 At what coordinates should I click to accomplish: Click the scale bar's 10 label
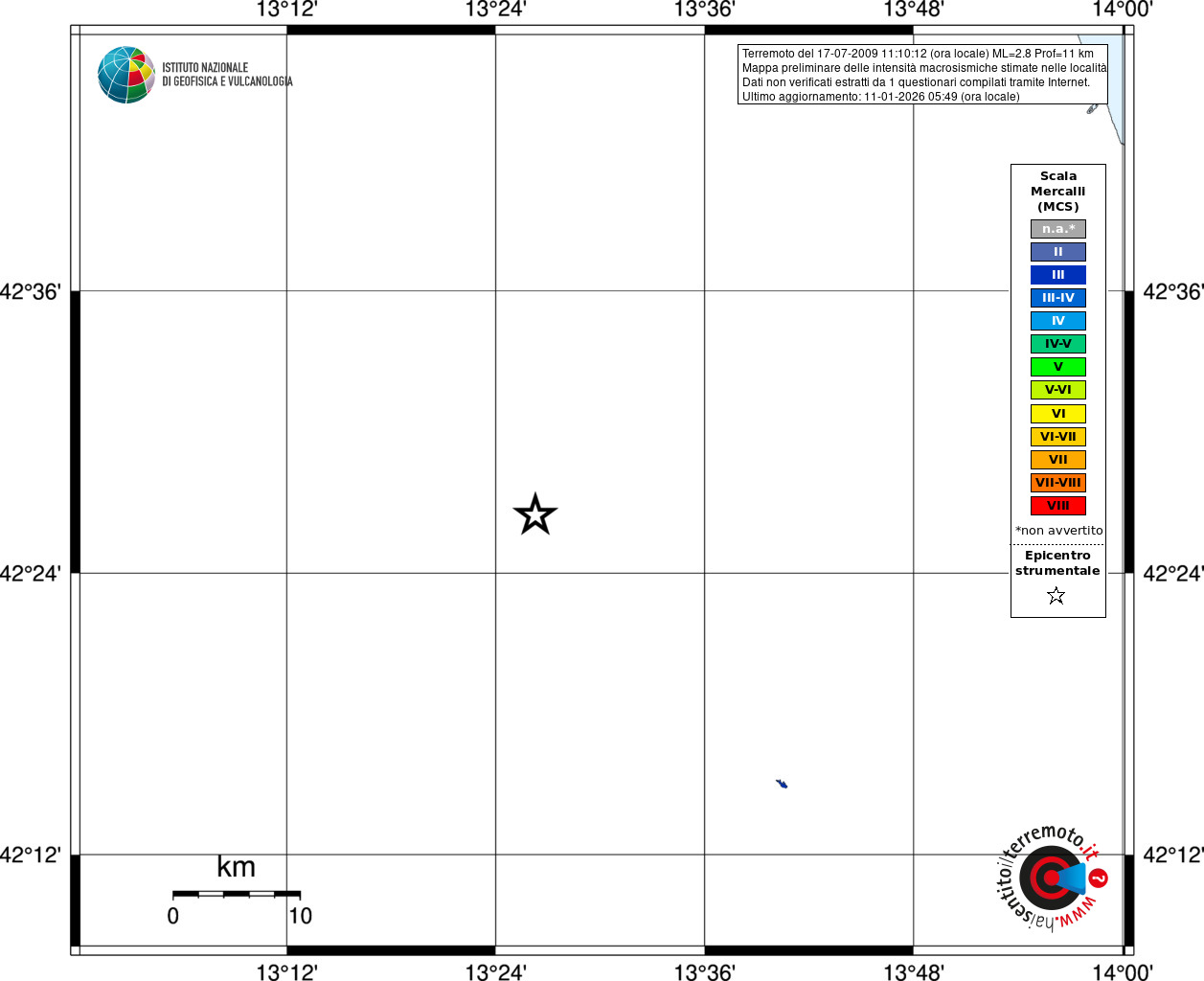click(x=301, y=916)
